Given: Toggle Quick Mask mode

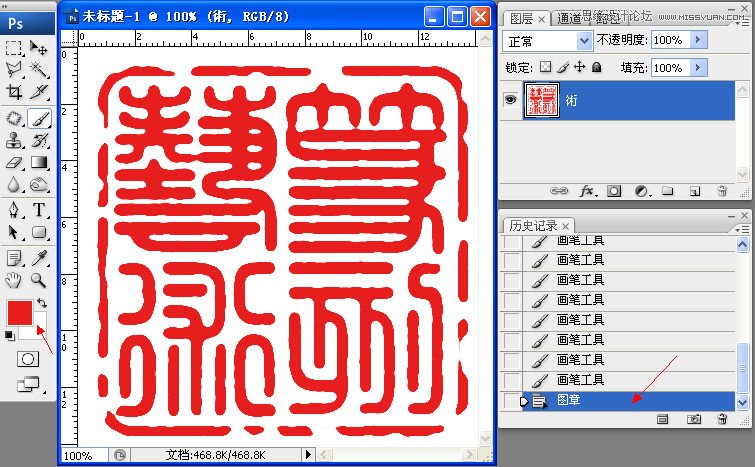Looking at the screenshot, I should click(x=28, y=359).
